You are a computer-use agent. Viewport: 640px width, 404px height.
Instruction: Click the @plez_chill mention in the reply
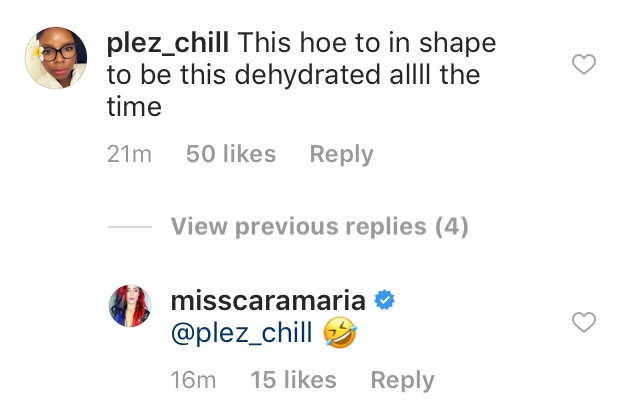pyautogui.click(x=242, y=333)
